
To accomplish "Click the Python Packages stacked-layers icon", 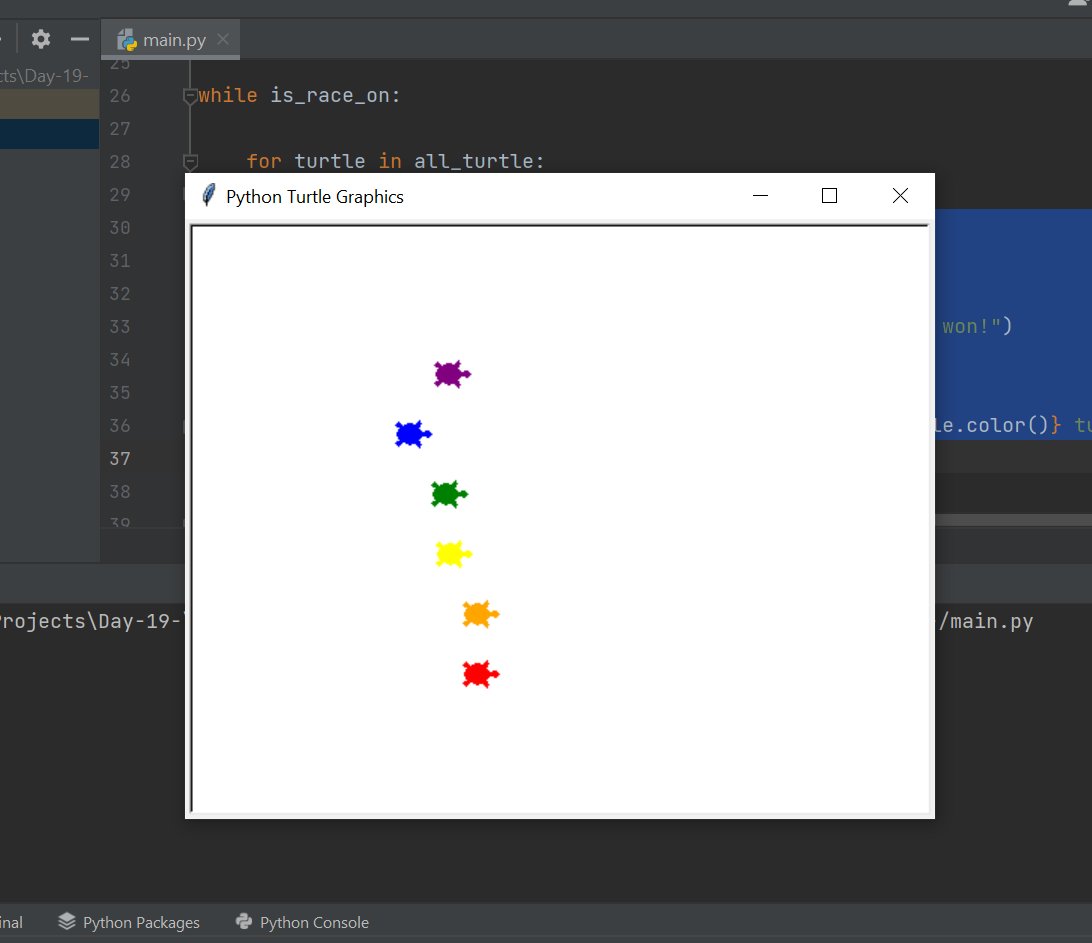I will (66, 922).
